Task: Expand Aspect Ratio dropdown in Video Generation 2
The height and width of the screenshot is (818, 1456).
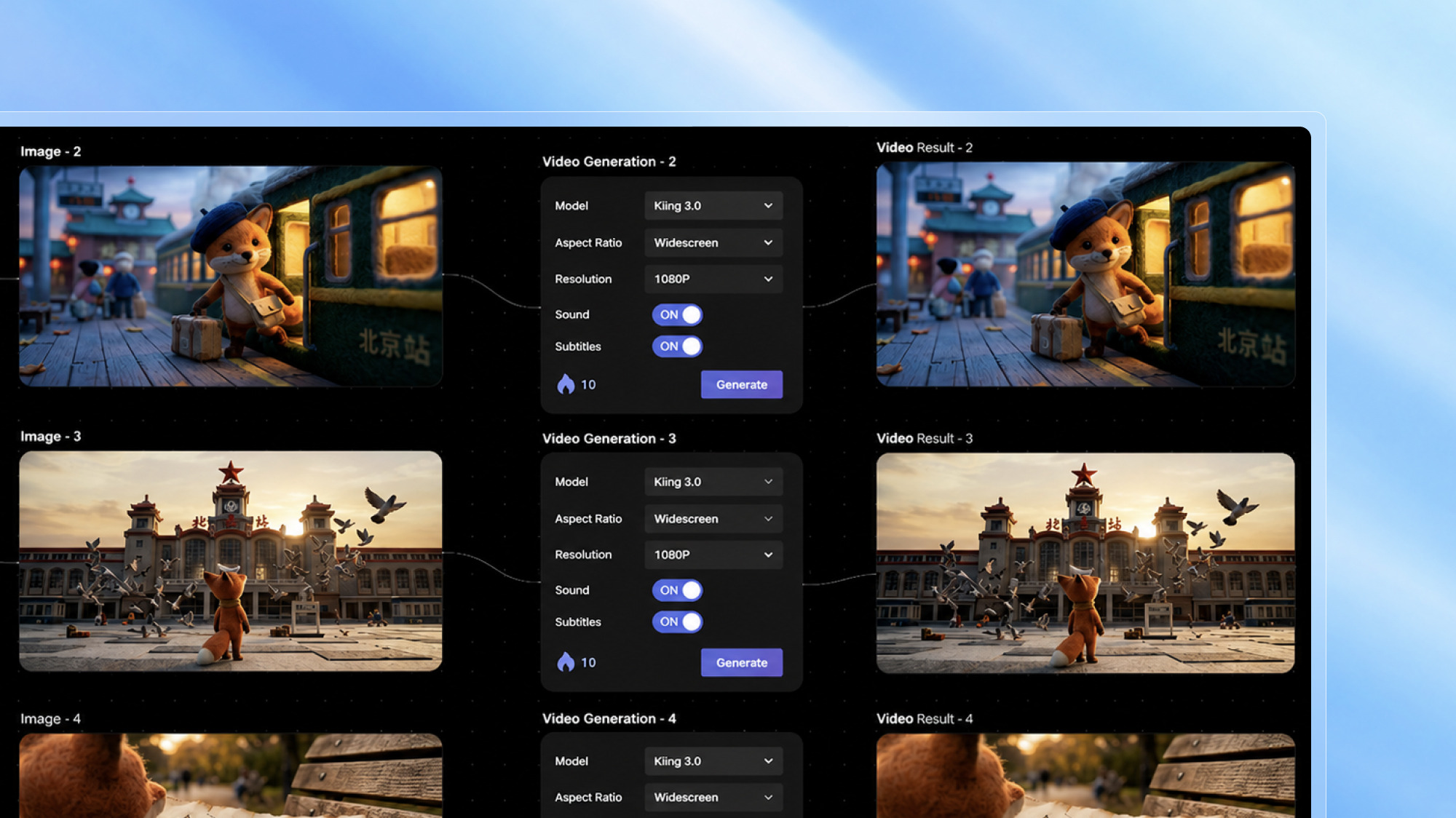Action: 713,242
